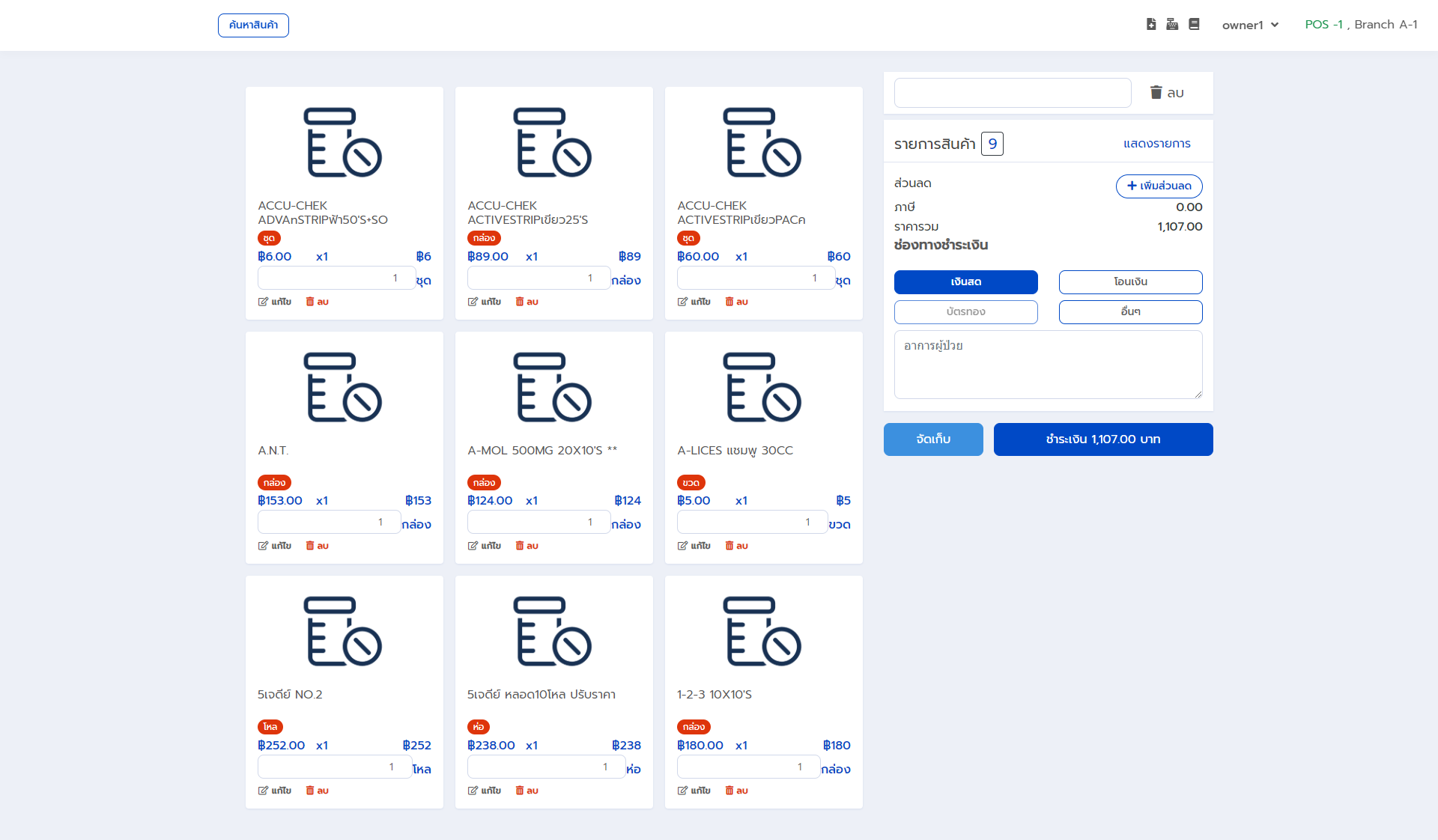Select อื่นๆ other payment method
1438x840 pixels.
[x=1130, y=312]
